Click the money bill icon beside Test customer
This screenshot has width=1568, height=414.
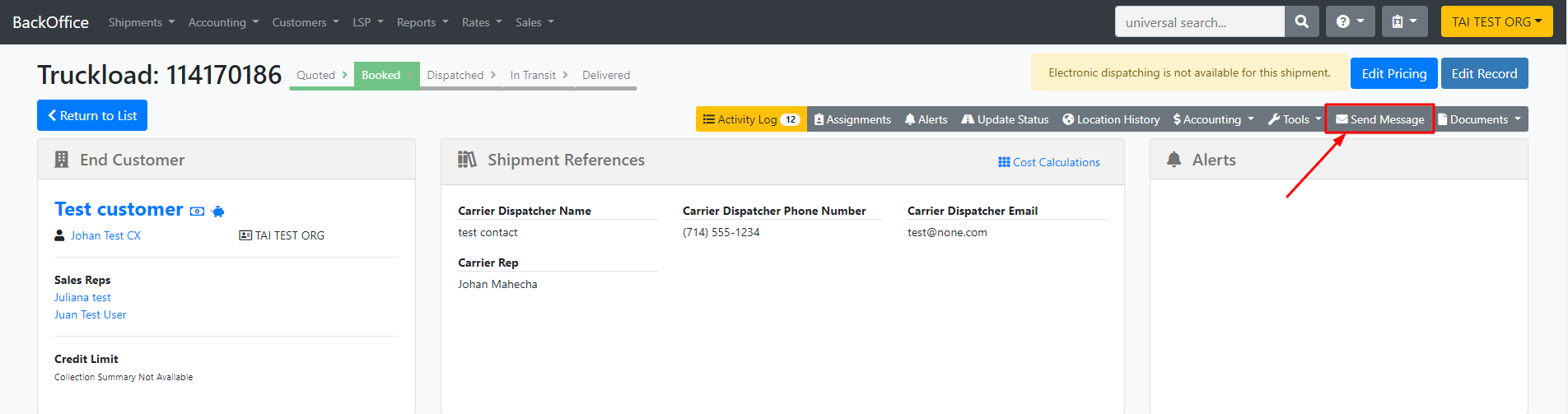(x=197, y=212)
